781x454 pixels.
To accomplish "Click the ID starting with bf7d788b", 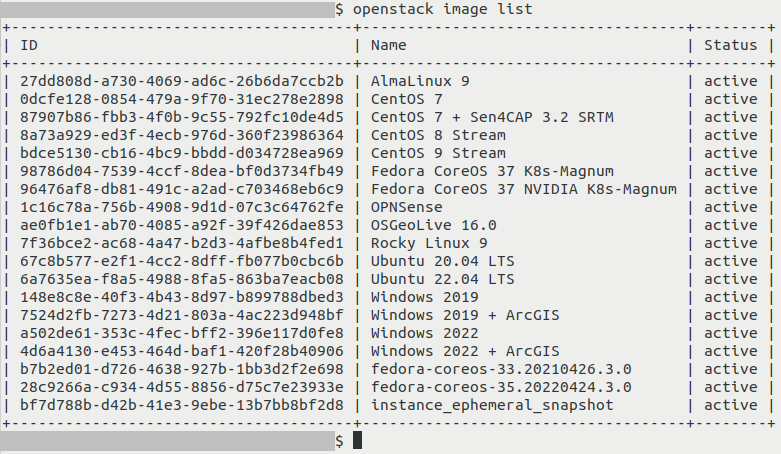I will click(x=181, y=405).
